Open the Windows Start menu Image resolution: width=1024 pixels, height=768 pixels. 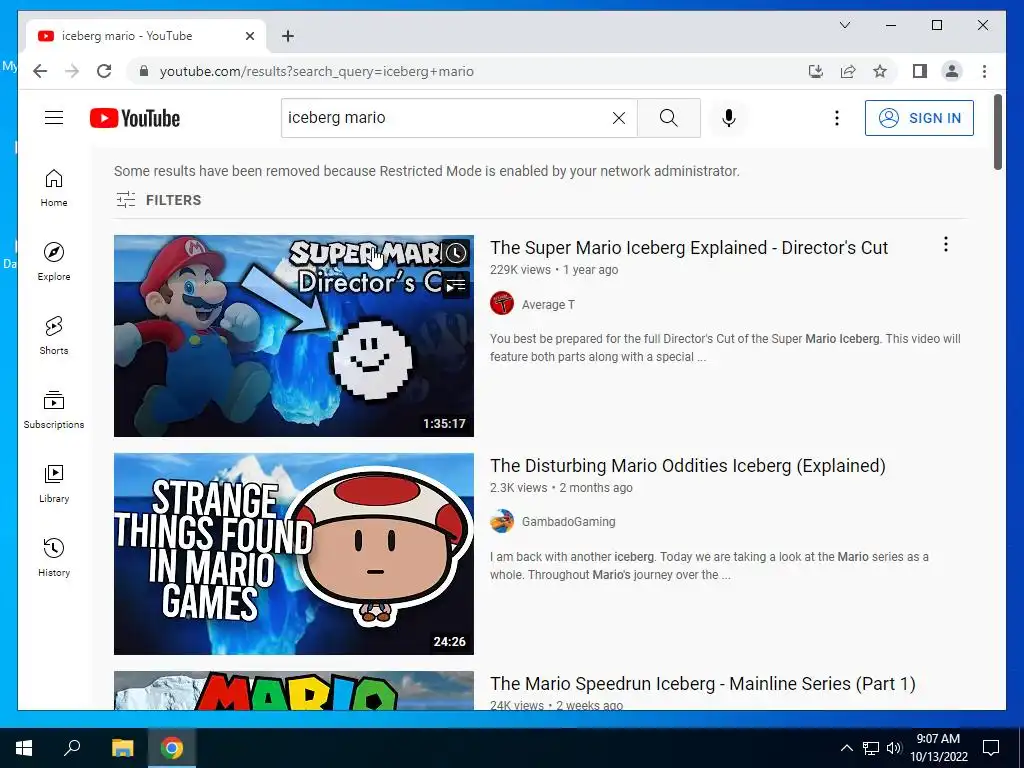[x=24, y=748]
